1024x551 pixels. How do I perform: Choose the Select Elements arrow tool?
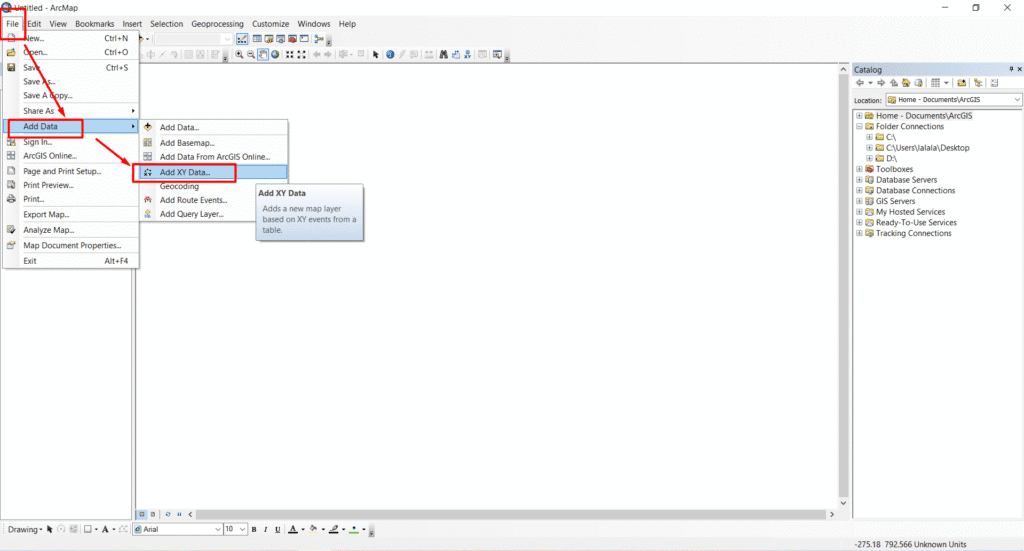(x=376, y=55)
